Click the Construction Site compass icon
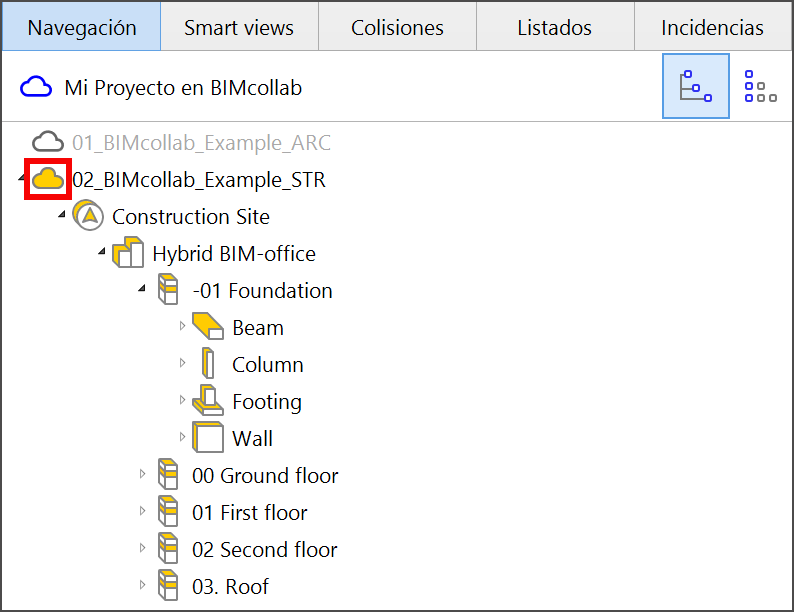Screen dimensions: 794x612 tap(88, 216)
